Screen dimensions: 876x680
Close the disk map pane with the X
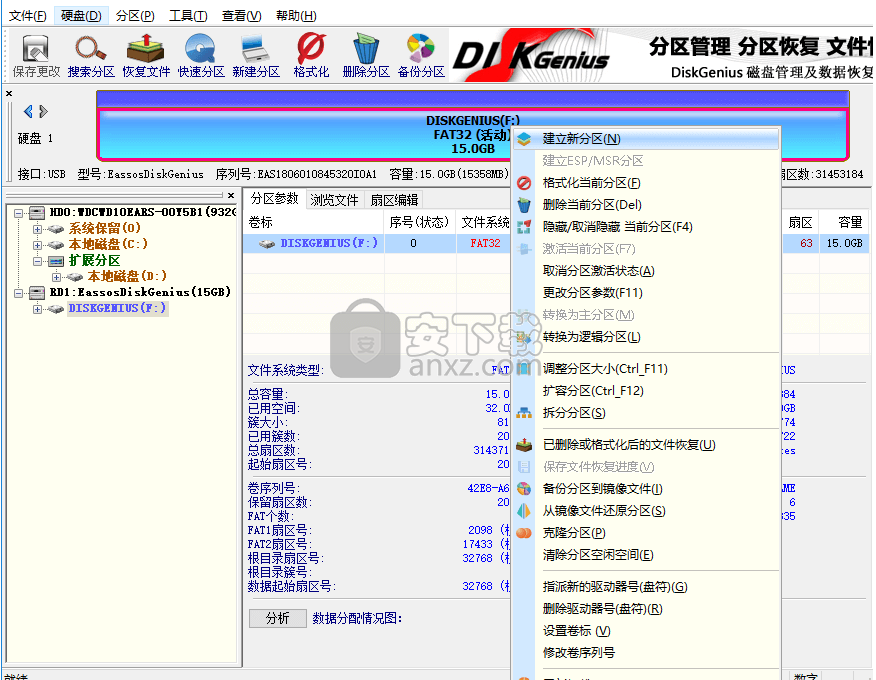point(9,93)
